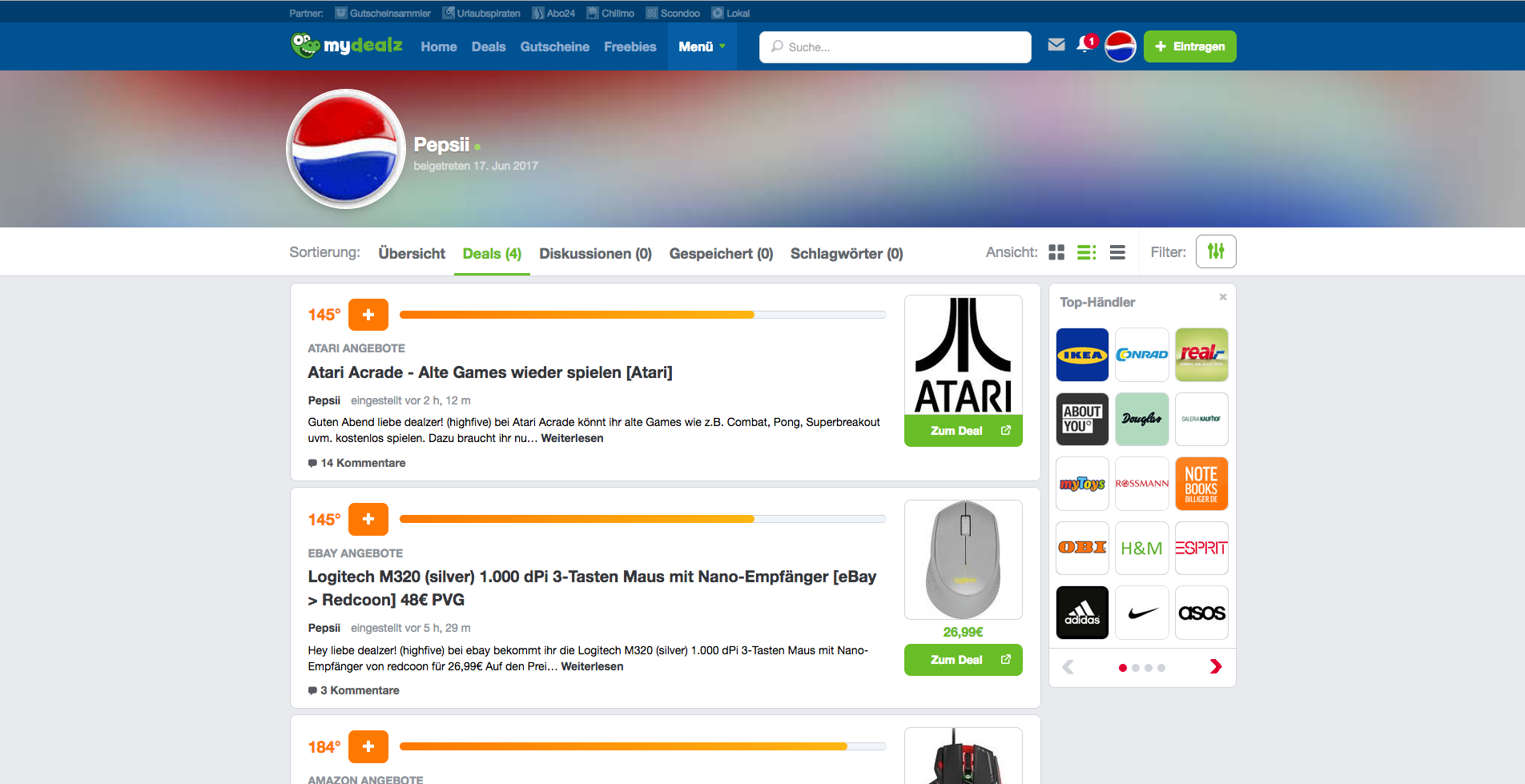
Task: Click Zum Deal under Atari image
Action: pyautogui.click(x=964, y=431)
